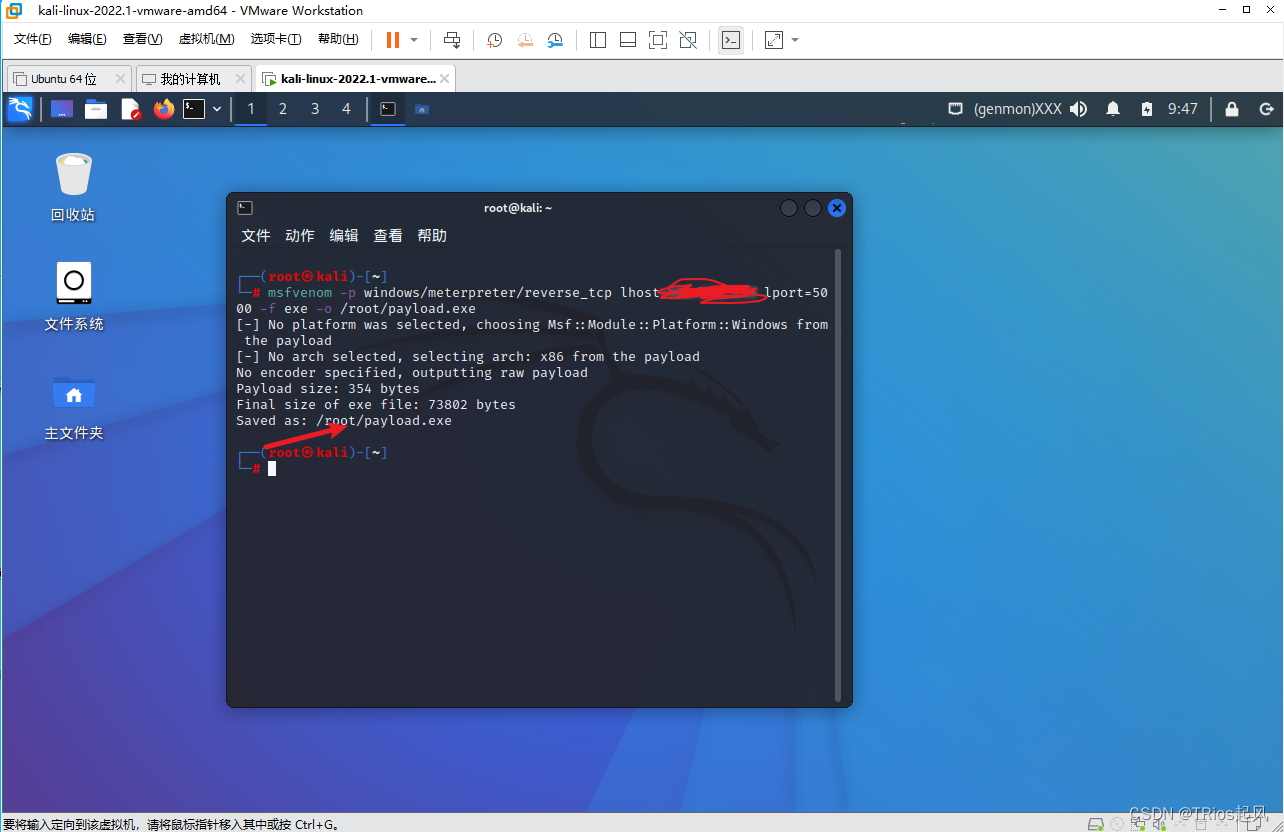Open the terminal 文件 menu

click(256, 236)
